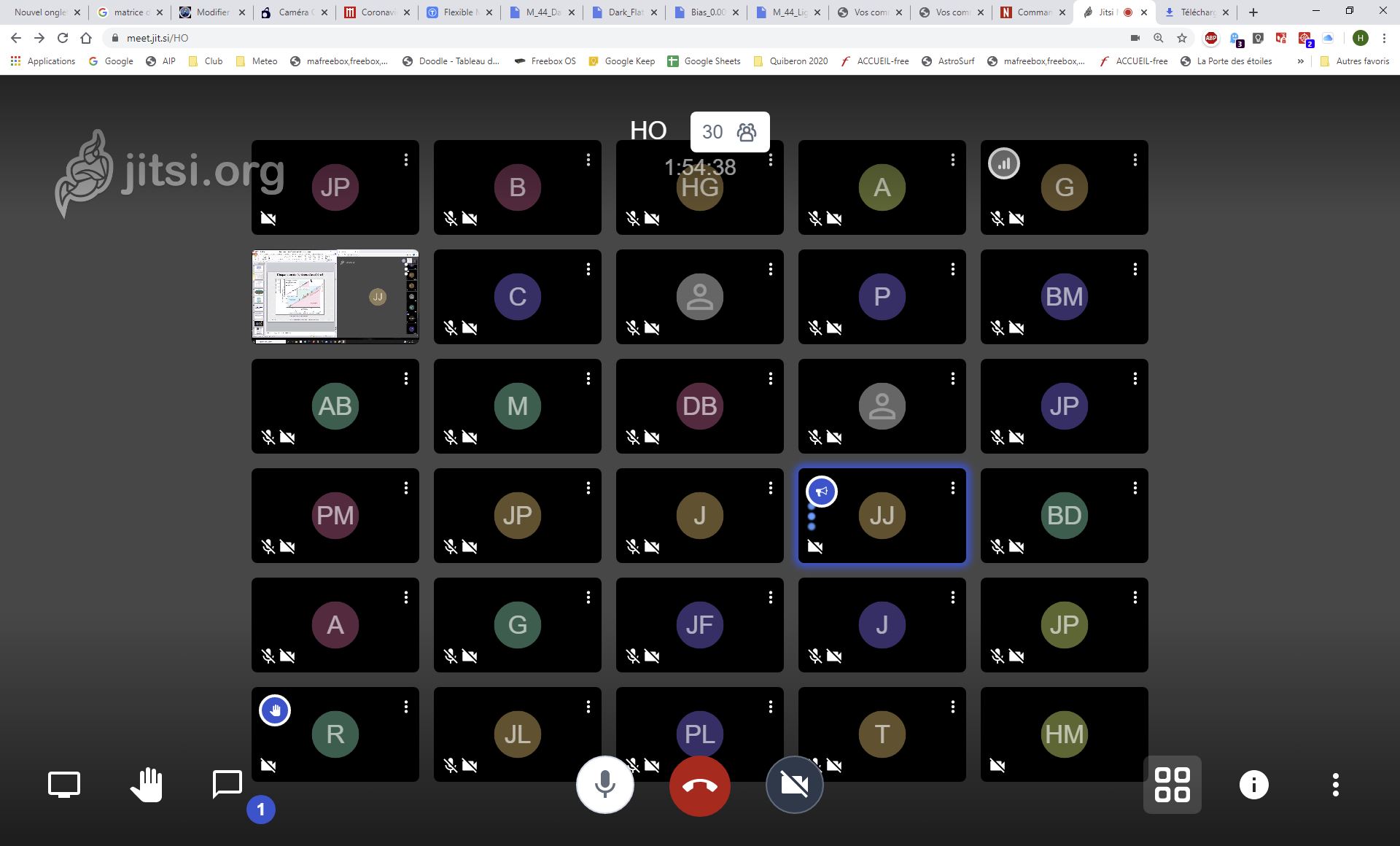The width and height of the screenshot is (1400, 846).
Task: Click the M participant avatar
Action: (x=518, y=406)
